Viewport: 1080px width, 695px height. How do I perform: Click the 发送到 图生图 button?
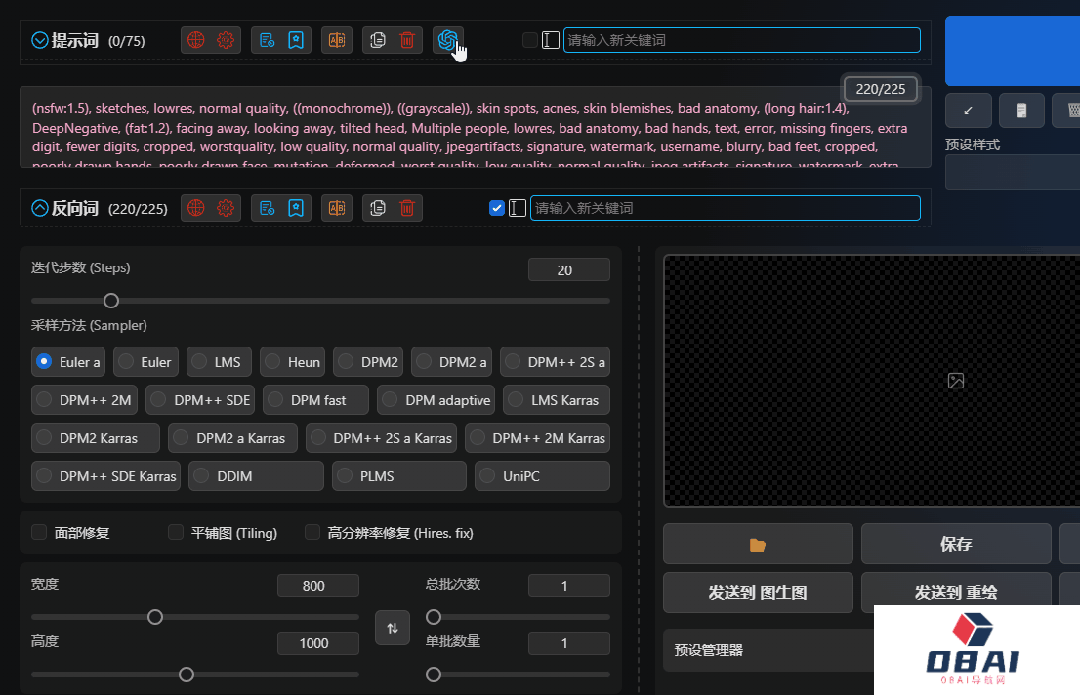point(757,593)
